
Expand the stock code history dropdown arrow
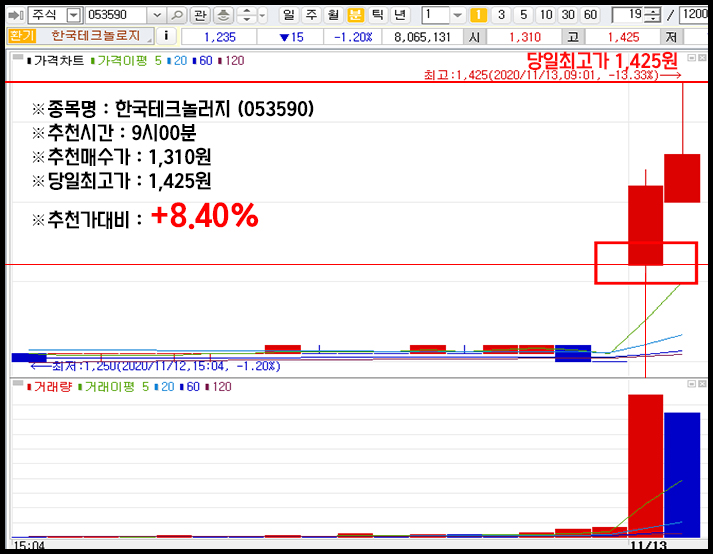157,15
